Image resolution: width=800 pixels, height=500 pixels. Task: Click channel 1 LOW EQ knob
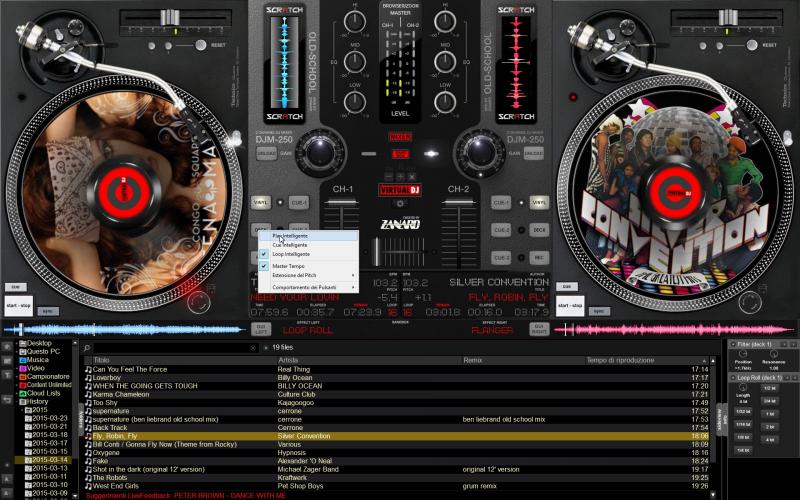point(355,102)
